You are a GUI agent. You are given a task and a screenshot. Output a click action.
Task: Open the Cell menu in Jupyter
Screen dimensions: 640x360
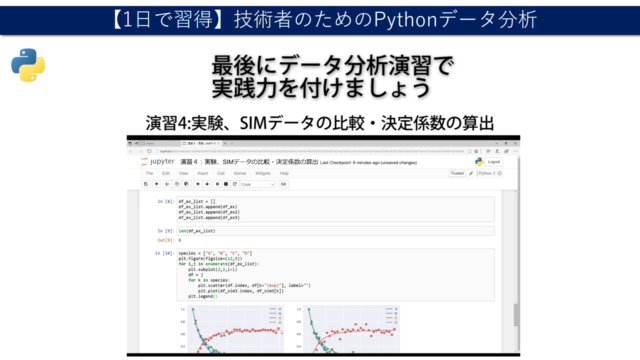click(x=221, y=173)
